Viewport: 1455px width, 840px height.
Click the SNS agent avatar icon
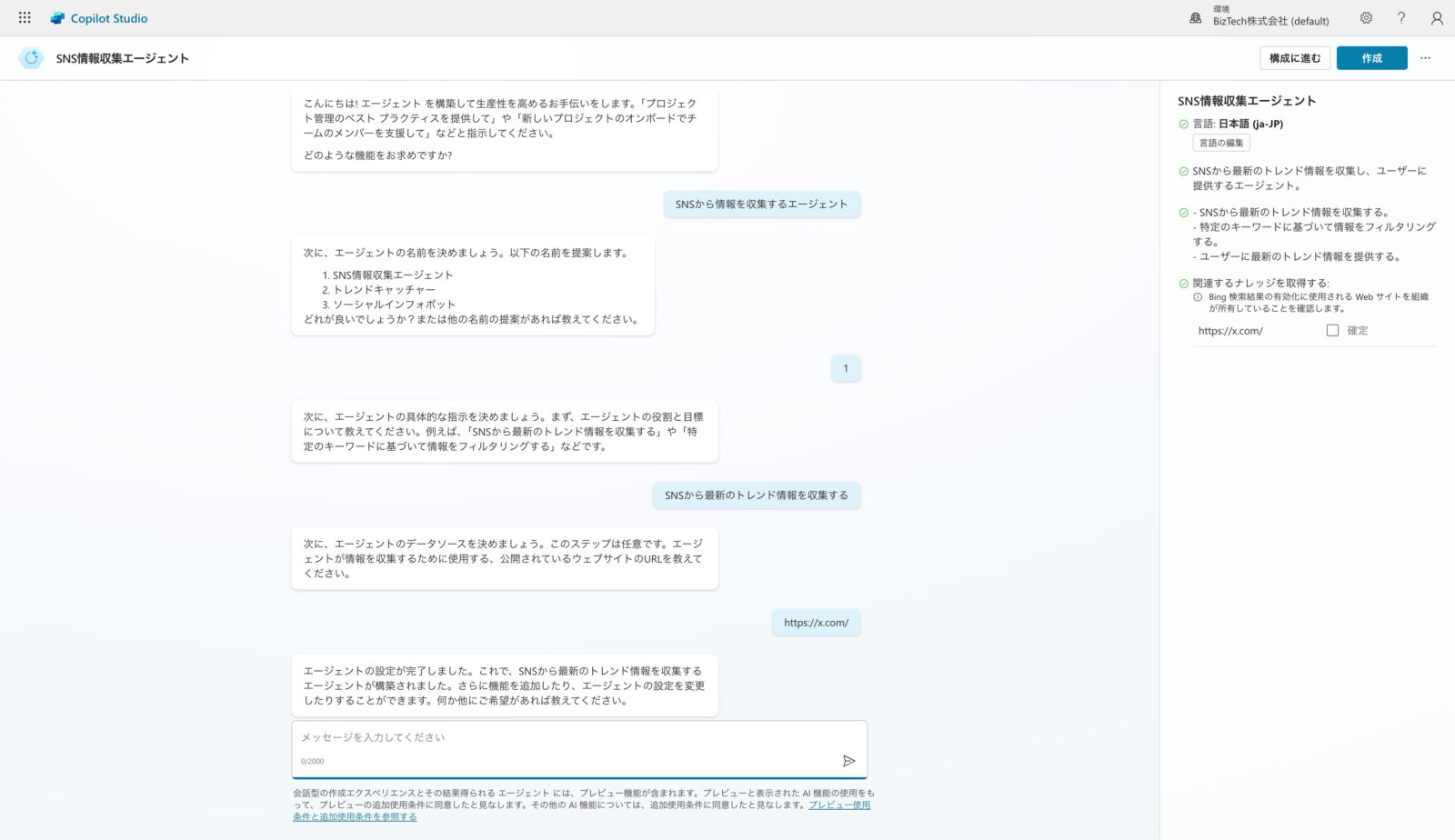pyautogui.click(x=31, y=58)
